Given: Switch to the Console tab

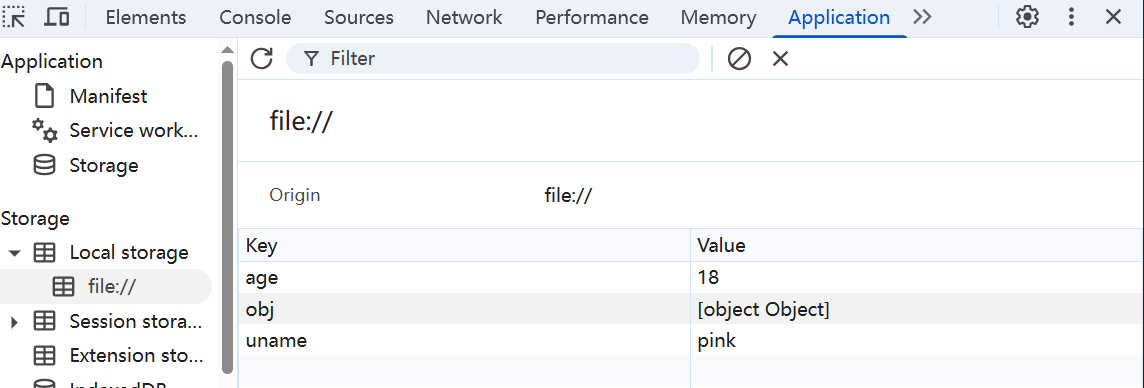Looking at the screenshot, I should click(x=255, y=18).
